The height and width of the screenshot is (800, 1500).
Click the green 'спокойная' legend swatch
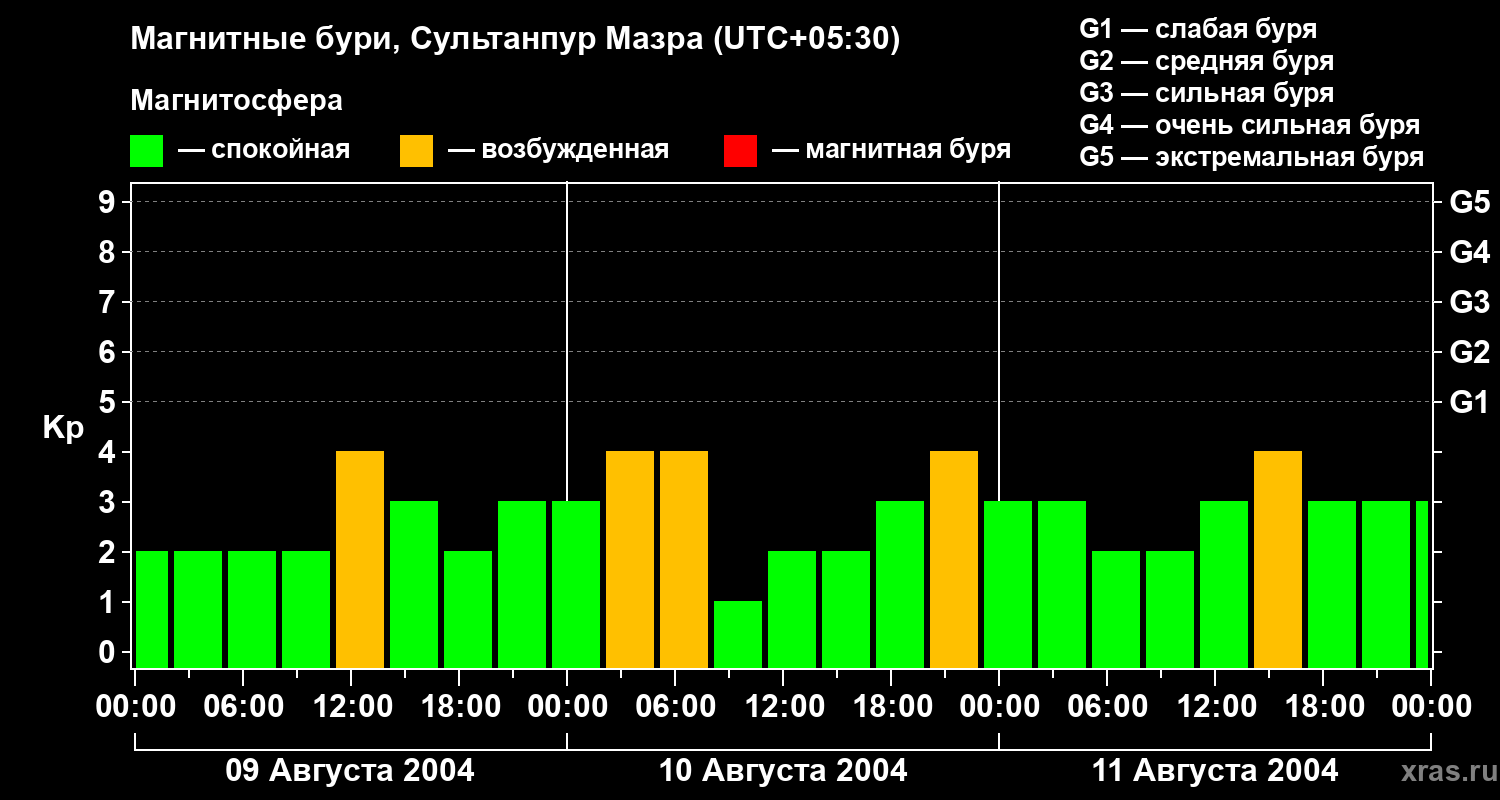tap(147, 151)
